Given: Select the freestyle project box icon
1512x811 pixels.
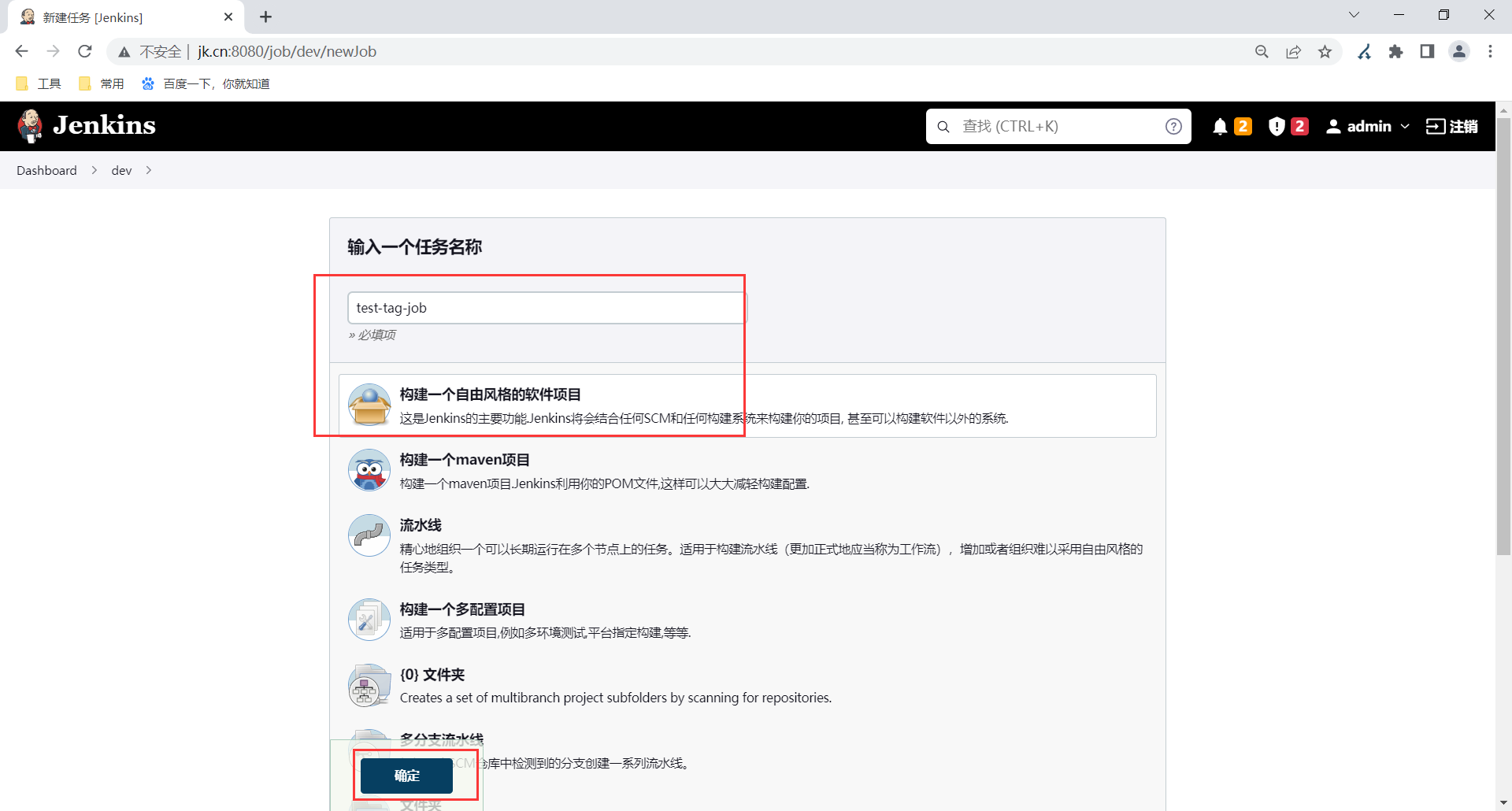Looking at the screenshot, I should tap(369, 405).
